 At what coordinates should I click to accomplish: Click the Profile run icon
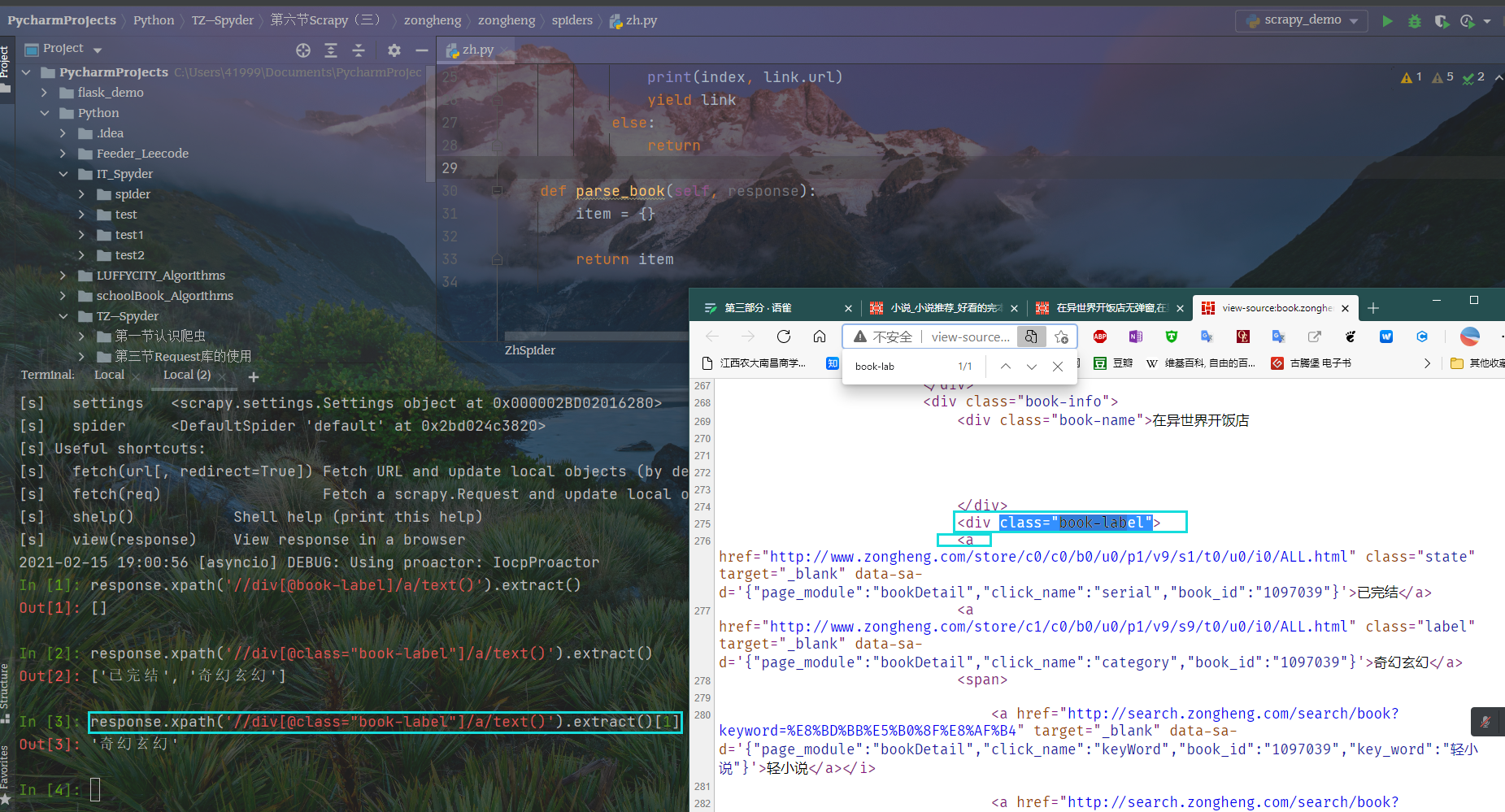coord(1467,21)
